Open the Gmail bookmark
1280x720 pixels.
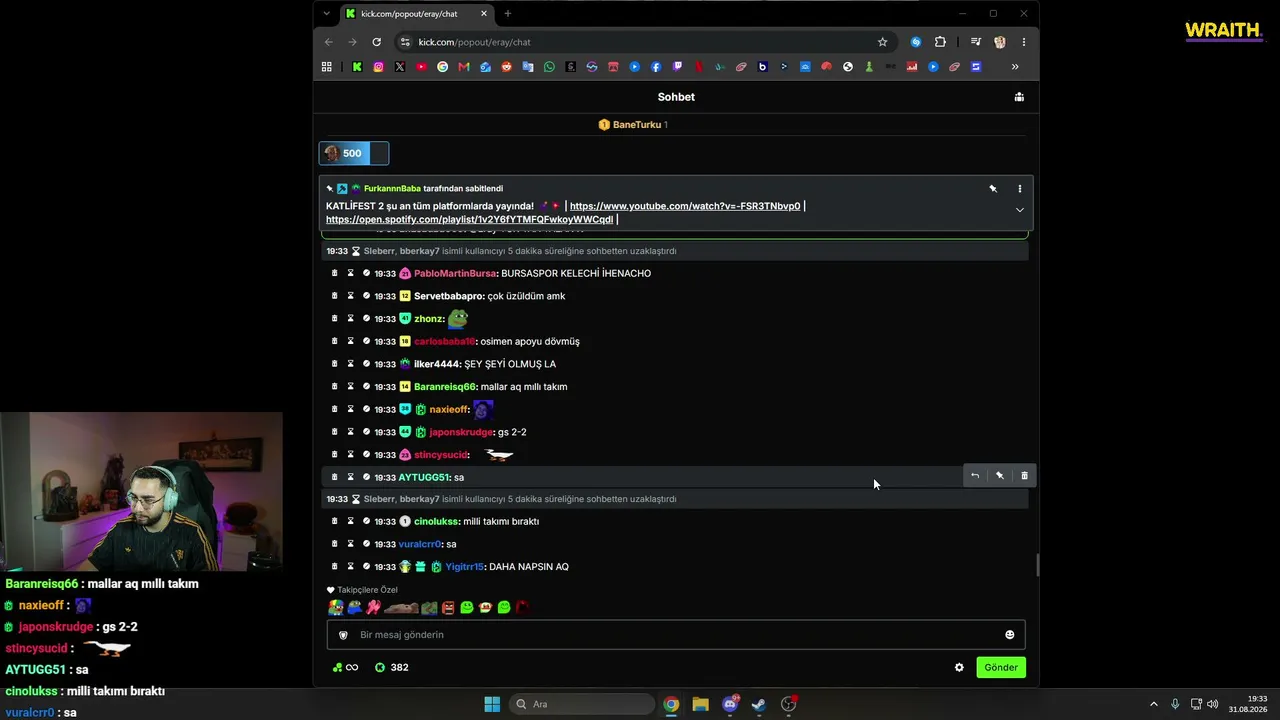click(x=464, y=67)
